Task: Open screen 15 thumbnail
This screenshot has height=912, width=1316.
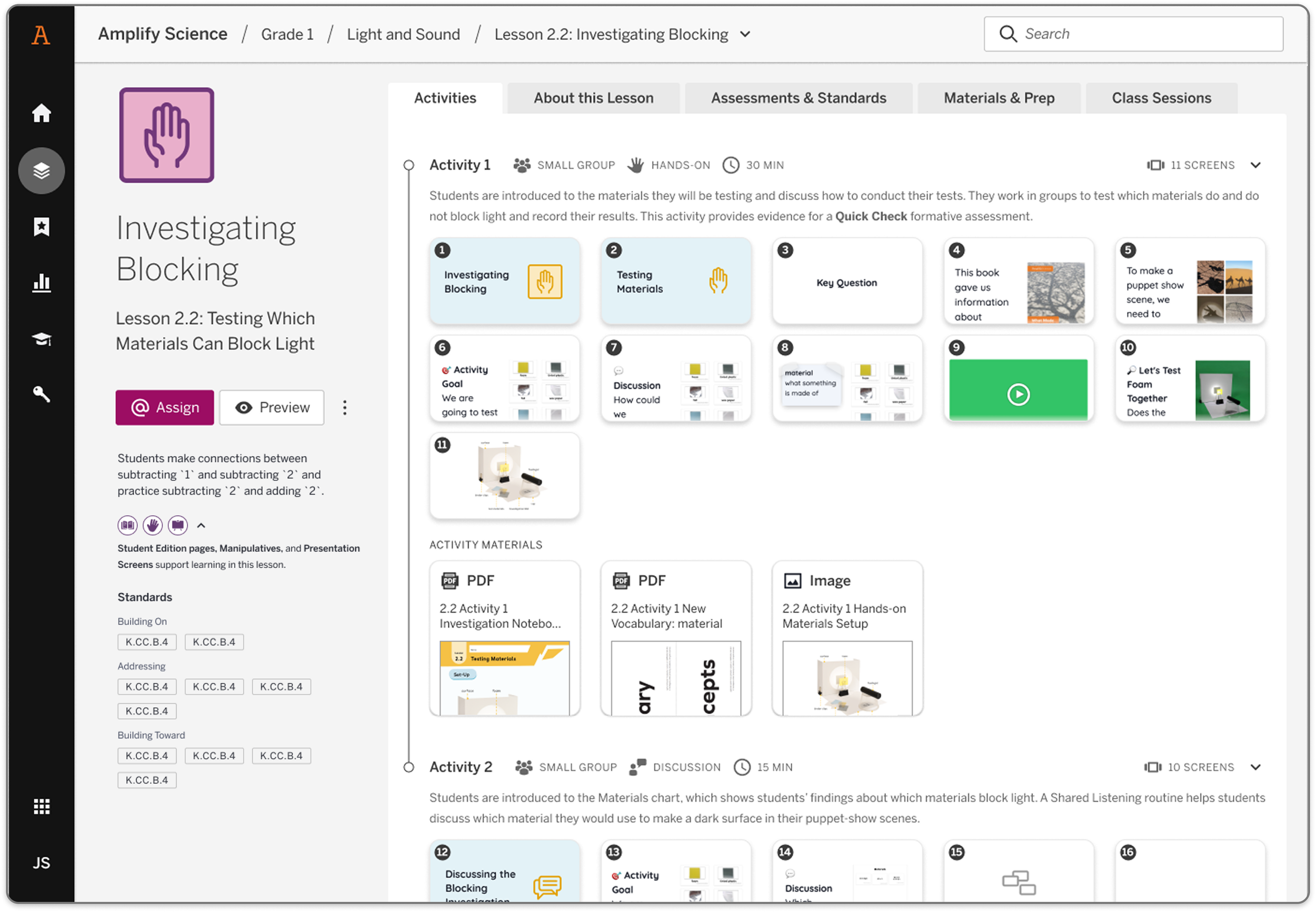Action: pyautogui.click(x=1019, y=871)
